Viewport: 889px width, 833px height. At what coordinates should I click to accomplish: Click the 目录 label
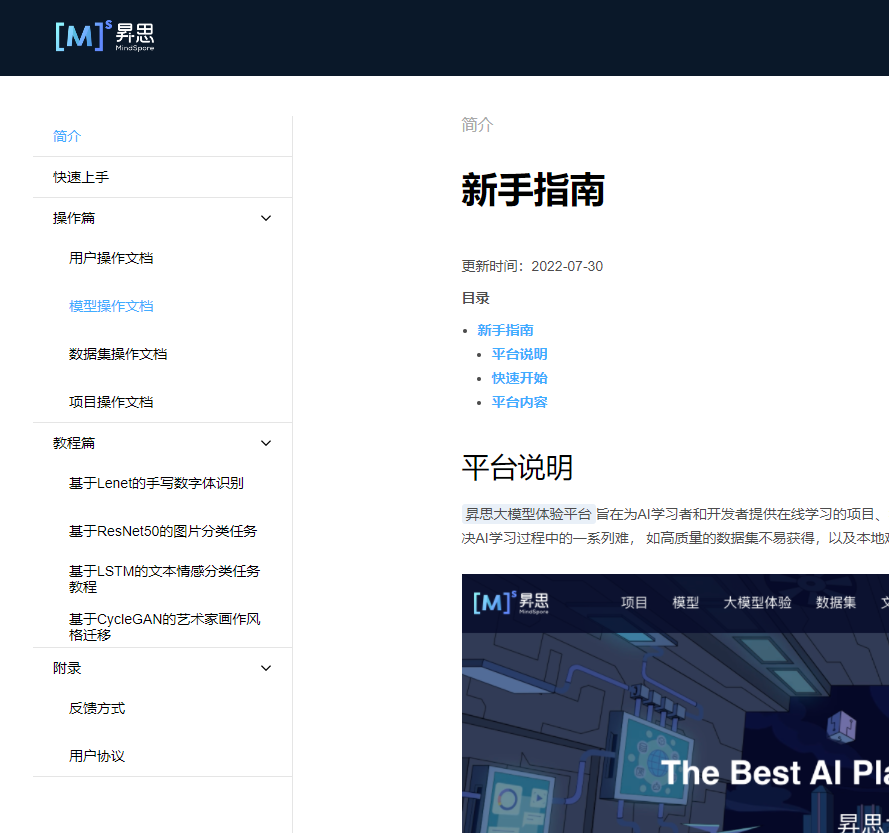(476, 298)
